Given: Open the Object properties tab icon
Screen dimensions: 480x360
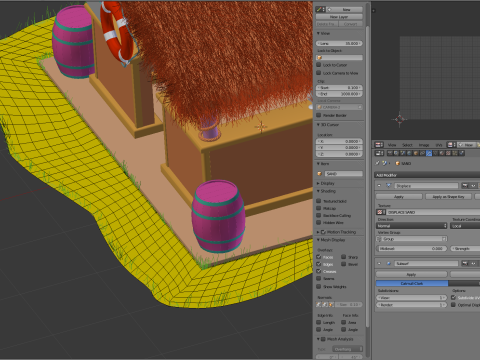Looking at the screenshot, I should point(416,153).
